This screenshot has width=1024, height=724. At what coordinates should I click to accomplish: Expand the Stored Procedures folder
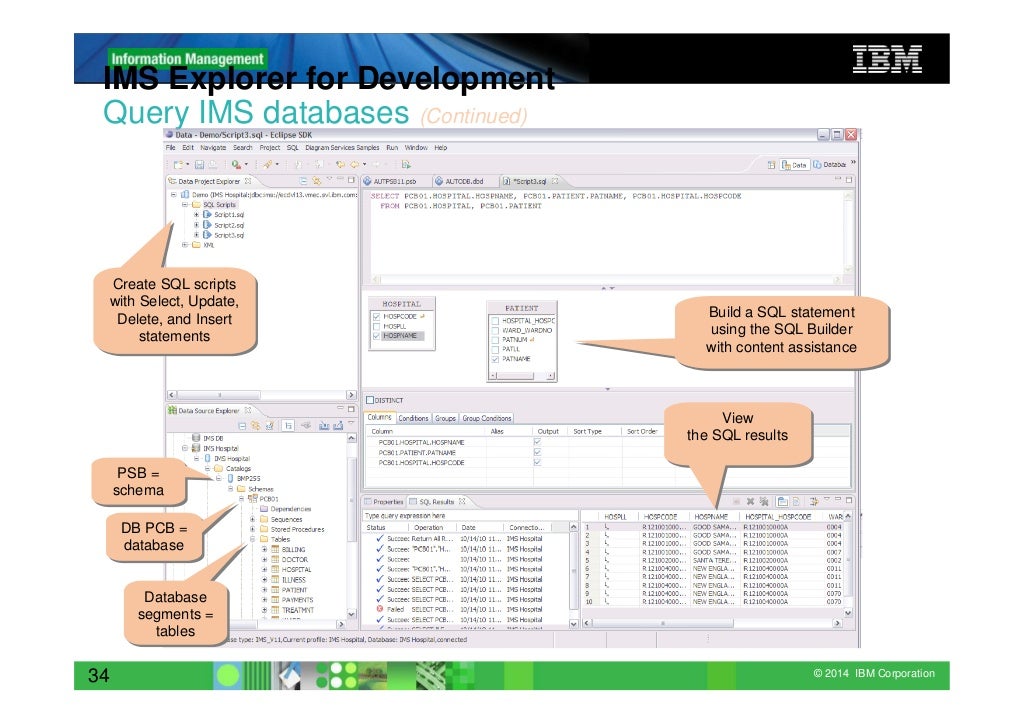coord(253,529)
